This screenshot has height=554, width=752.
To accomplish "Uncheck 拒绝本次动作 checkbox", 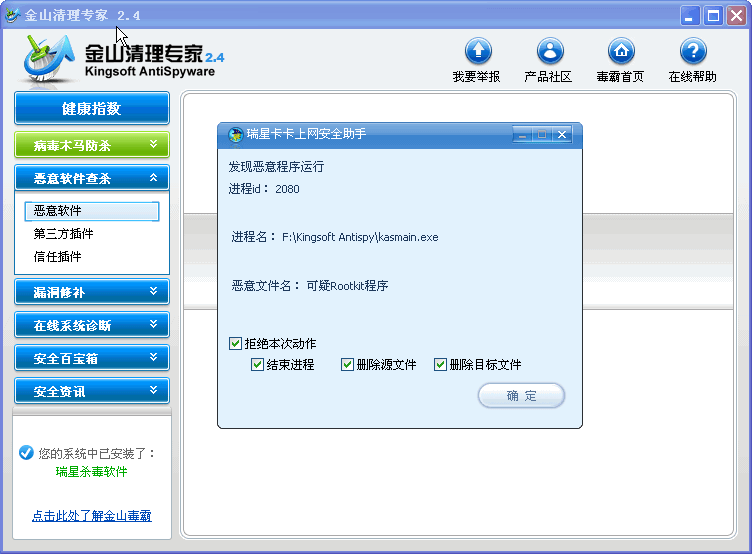I will (x=235, y=343).
